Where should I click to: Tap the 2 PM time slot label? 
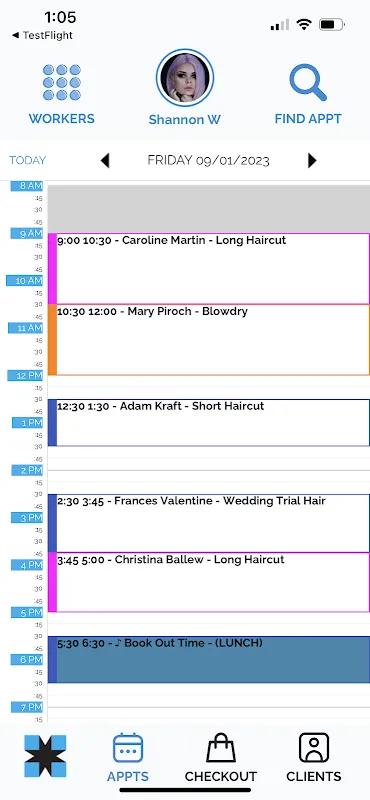pyautogui.click(x=27, y=470)
